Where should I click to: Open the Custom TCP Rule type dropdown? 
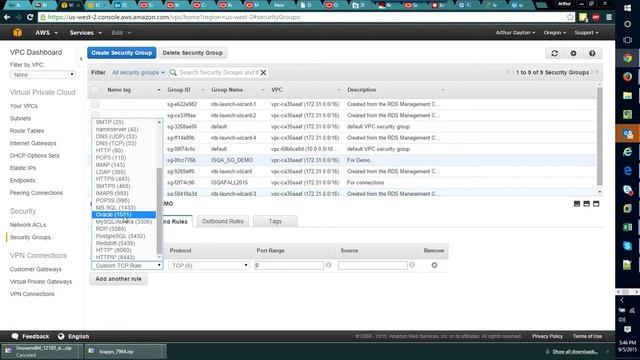127,265
